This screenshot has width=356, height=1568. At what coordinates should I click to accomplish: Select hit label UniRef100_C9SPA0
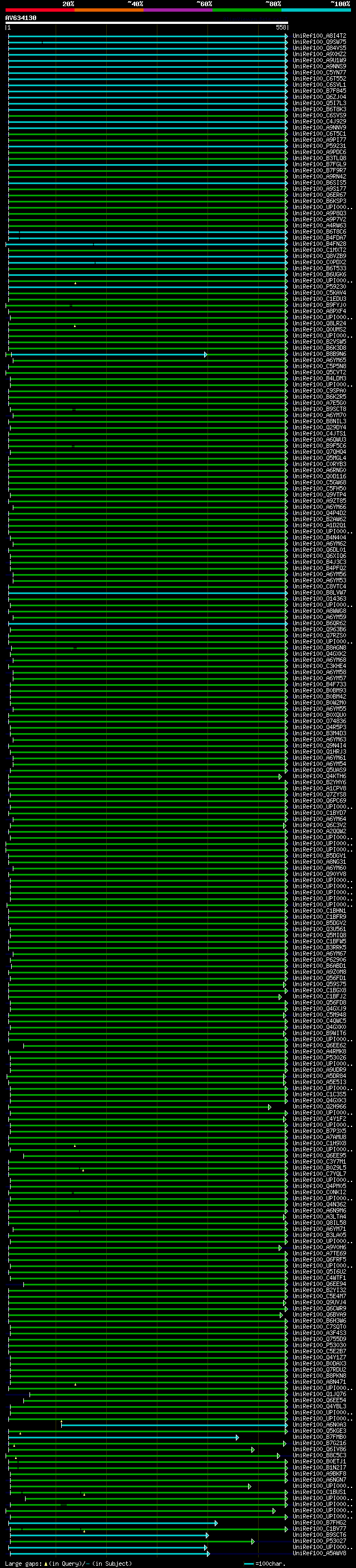pos(319,391)
